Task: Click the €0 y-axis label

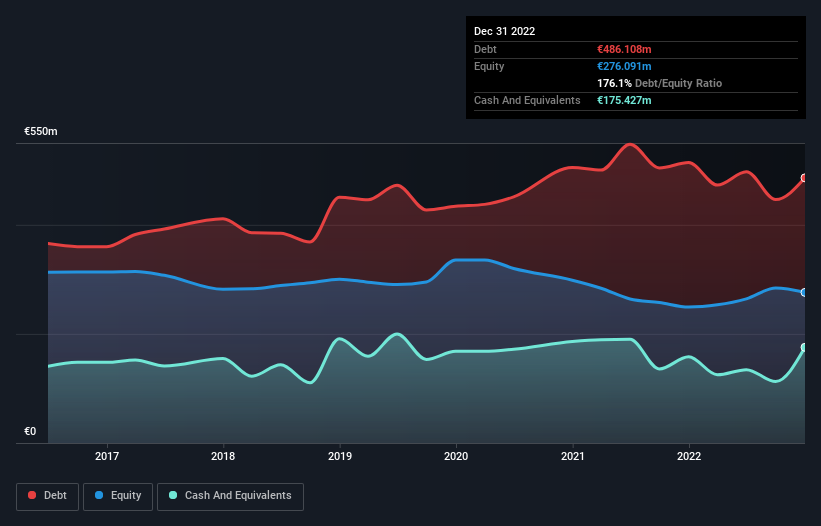Action: pos(30,431)
